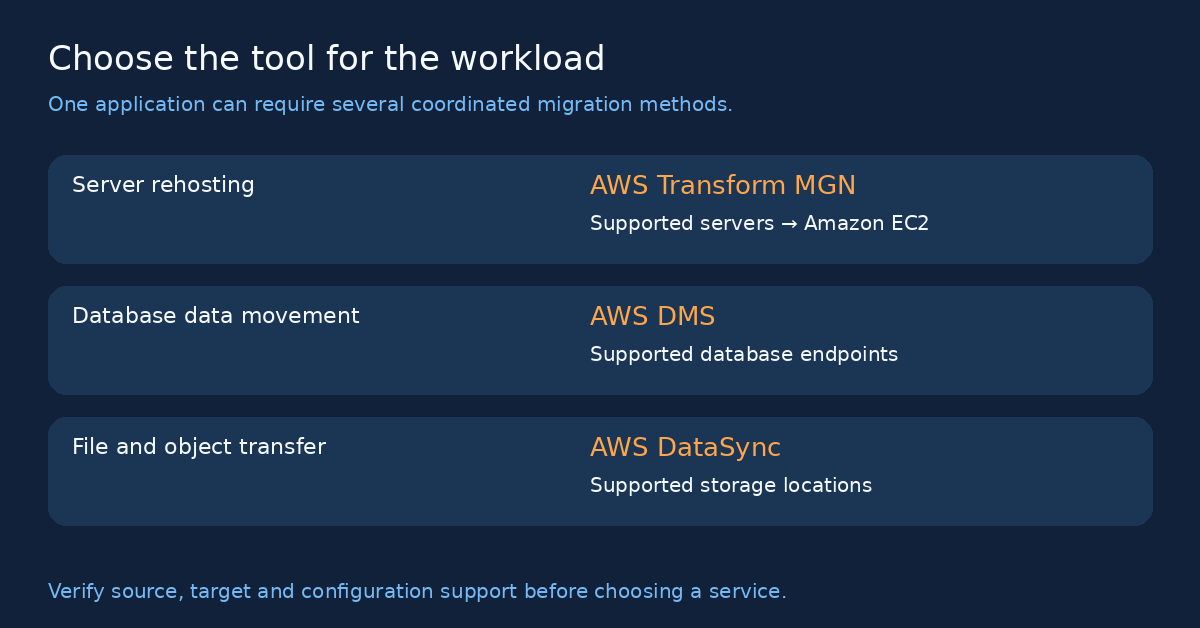This screenshot has height=628, width=1200.
Task: Click "Supported database endpoints" text
Action: pos(743,355)
